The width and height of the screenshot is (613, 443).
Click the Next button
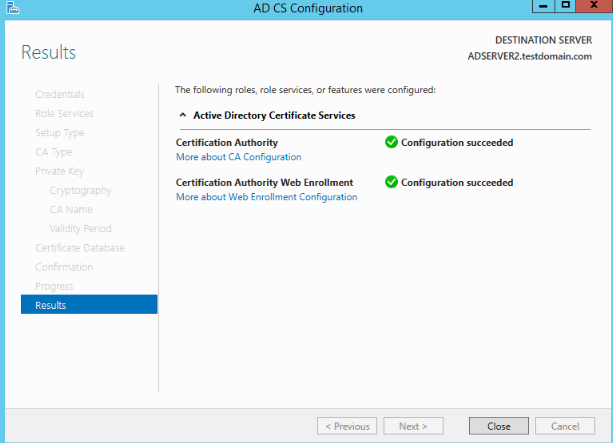pos(413,426)
